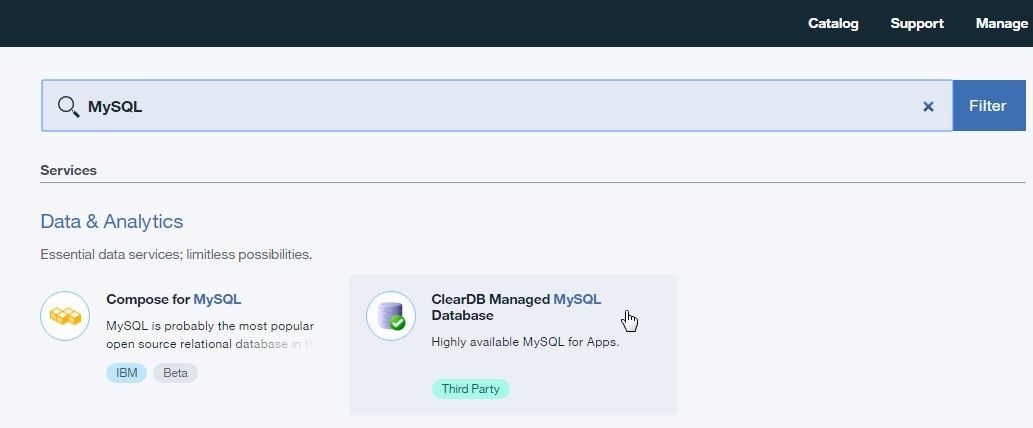Click the Filter button
This screenshot has width=1033, height=428.
coord(989,105)
